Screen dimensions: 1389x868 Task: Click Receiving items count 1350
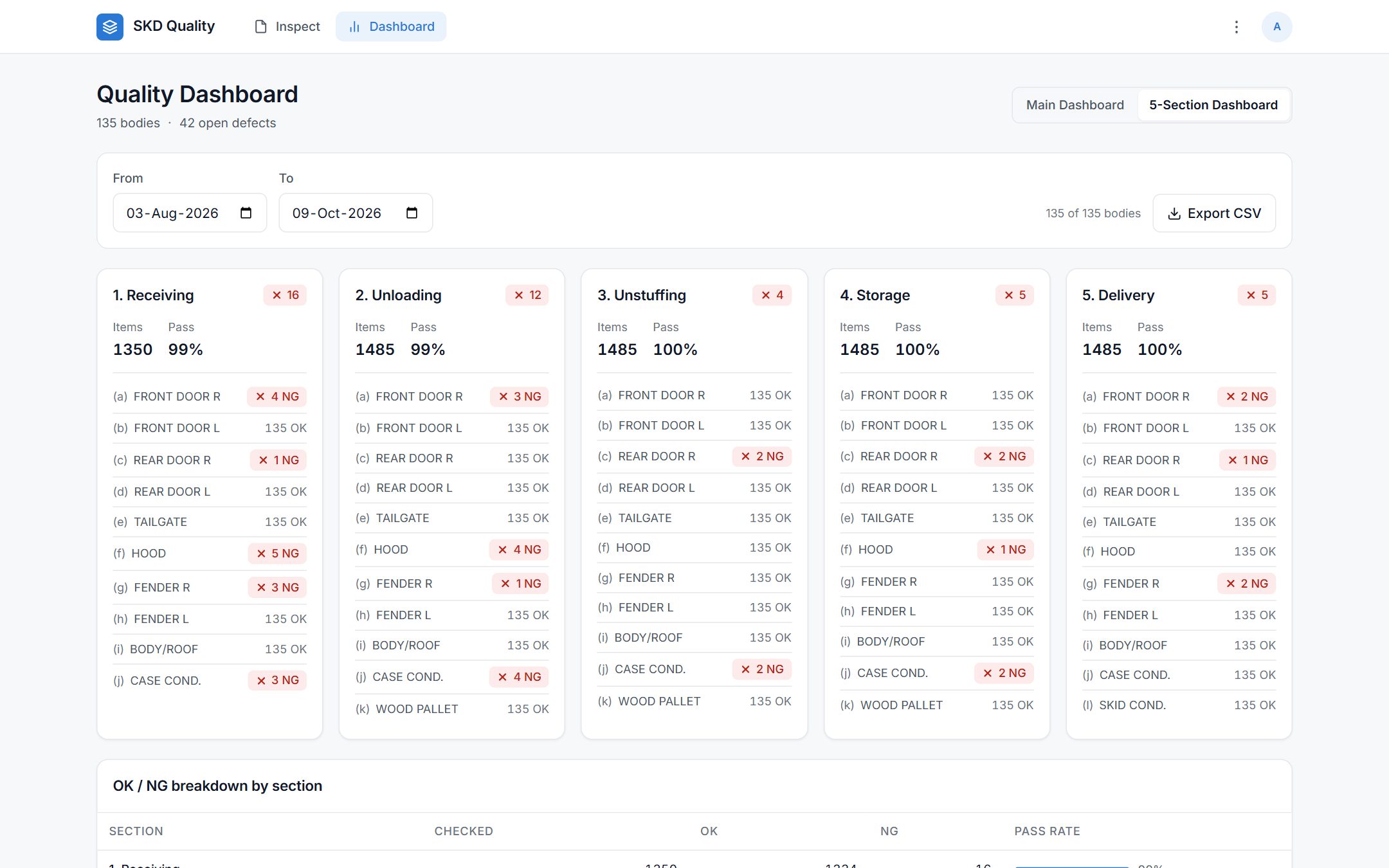click(x=132, y=350)
